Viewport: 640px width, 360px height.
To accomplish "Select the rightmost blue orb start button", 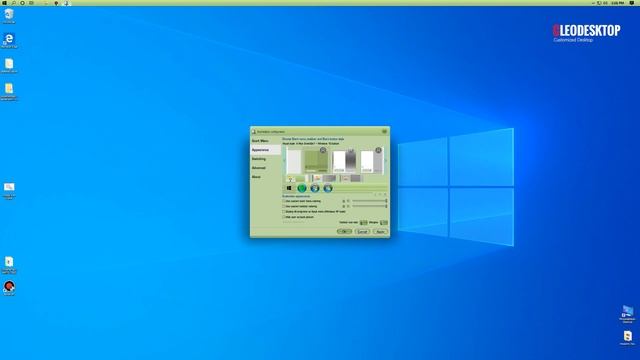I will (x=328, y=188).
